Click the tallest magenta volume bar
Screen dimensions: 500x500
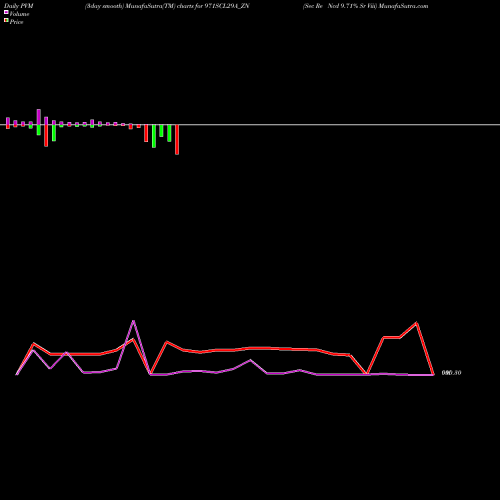tap(39, 117)
